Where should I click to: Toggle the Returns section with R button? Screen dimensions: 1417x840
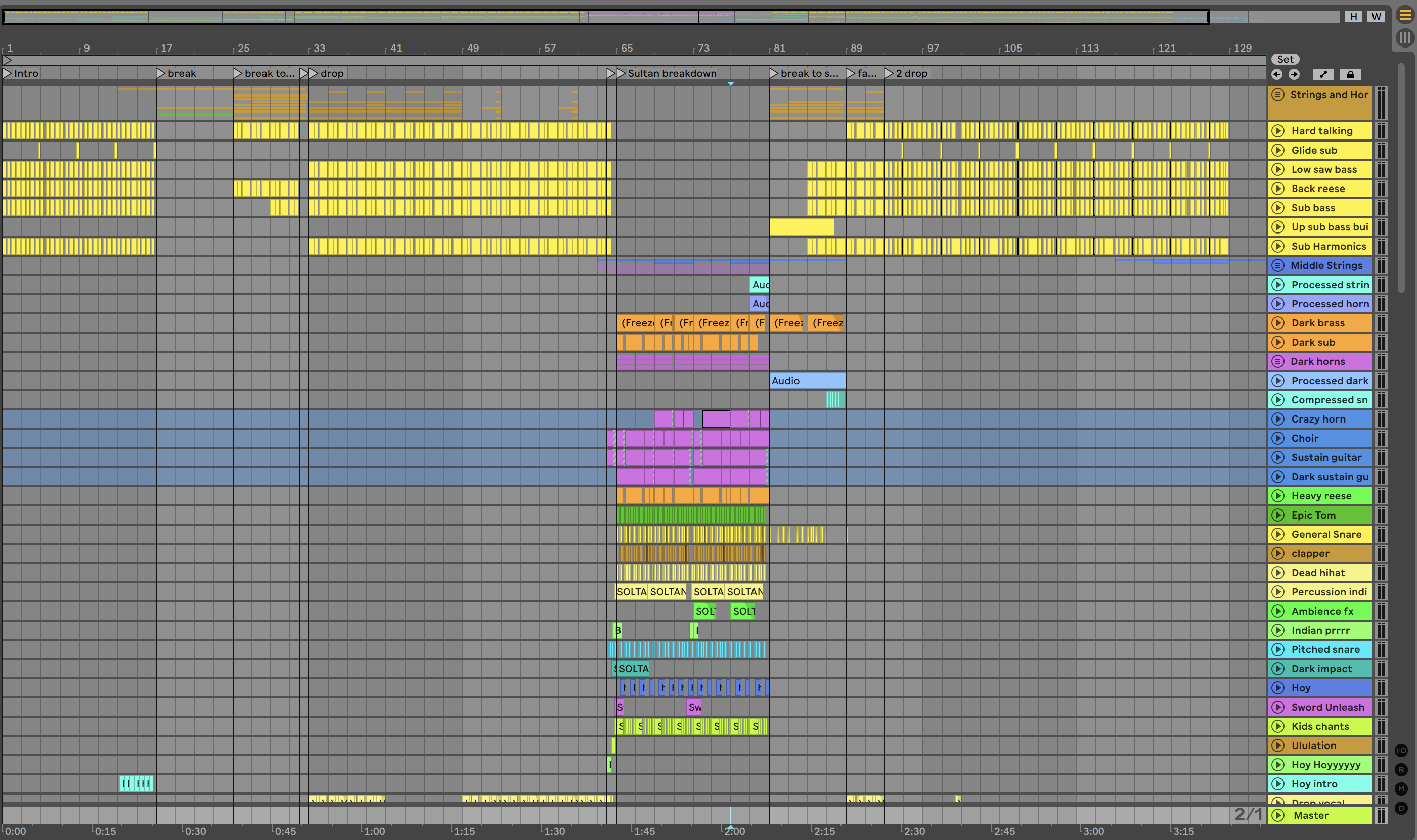pyautogui.click(x=1401, y=770)
